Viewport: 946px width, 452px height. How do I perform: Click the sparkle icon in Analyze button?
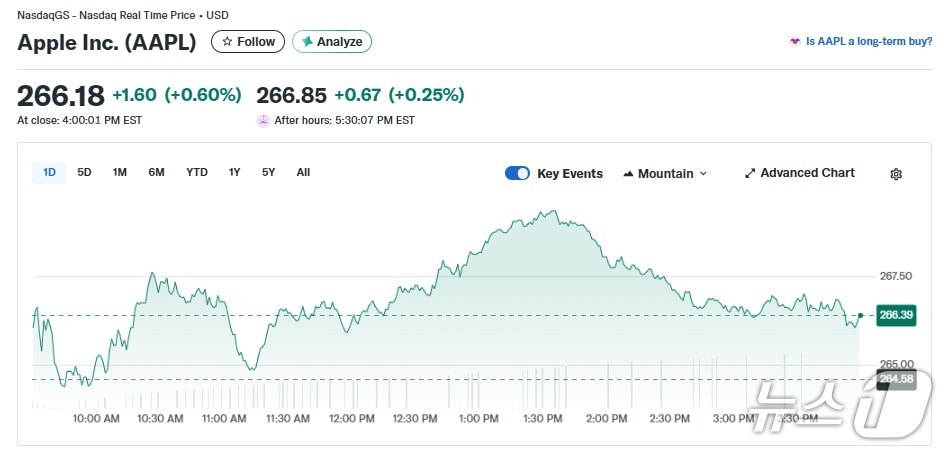click(x=307, y=42)
